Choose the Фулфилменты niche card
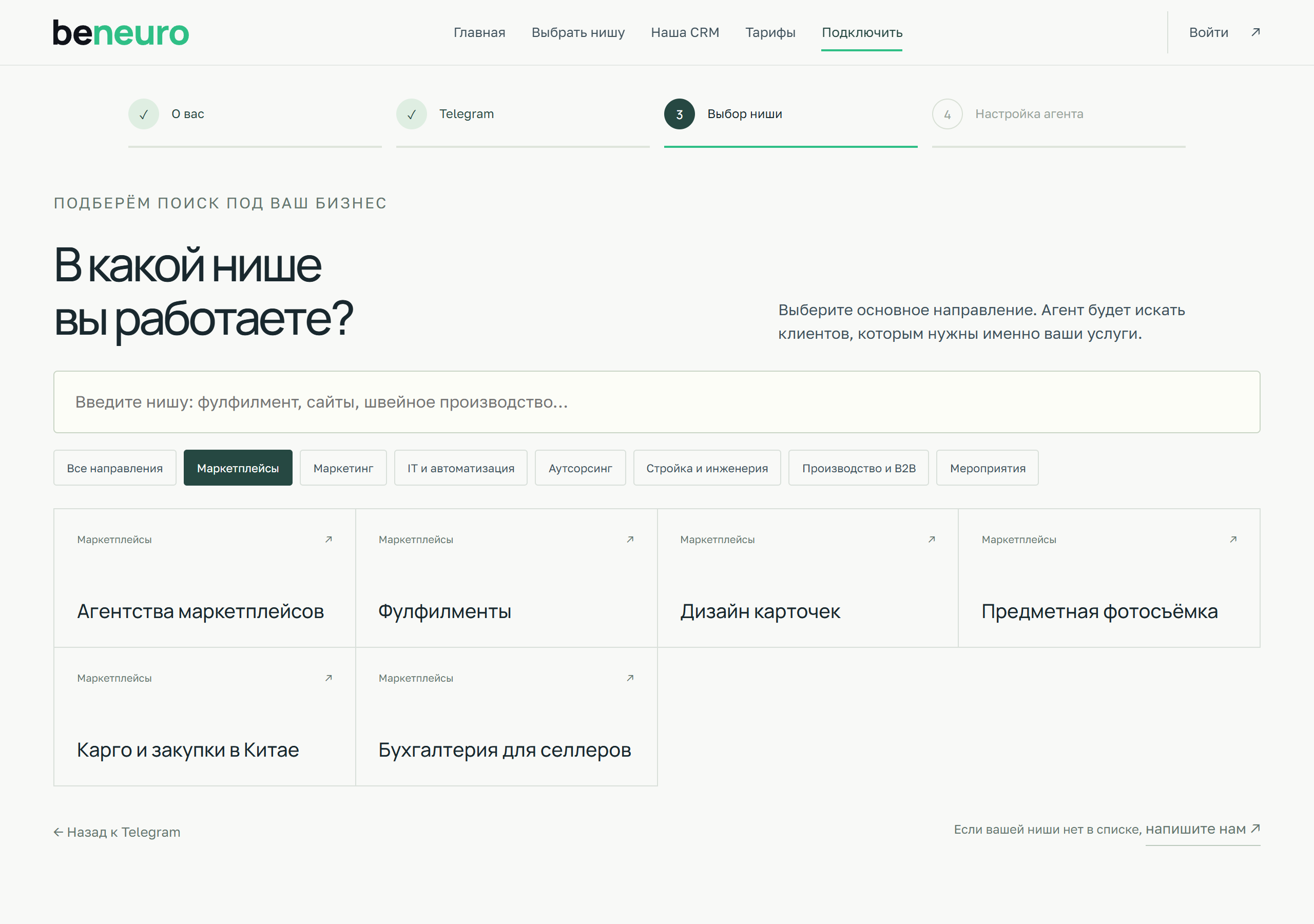The width and height of the screenshot is (1314, 924). coord(507,577)
